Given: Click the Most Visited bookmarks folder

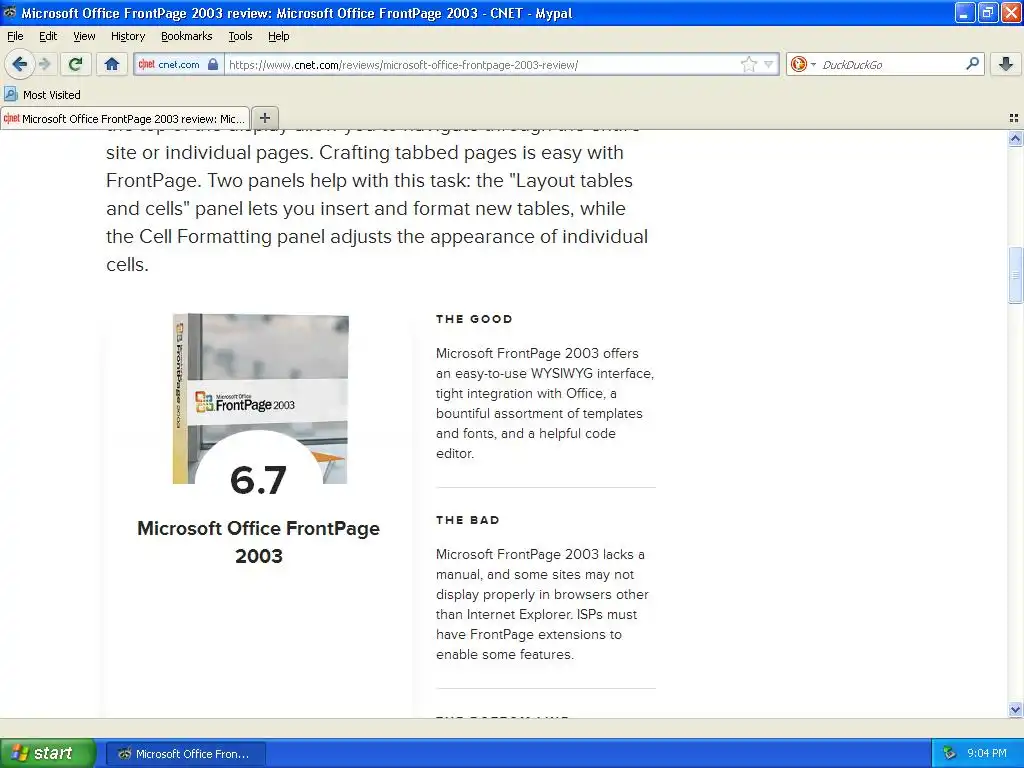Looking at the screenshot, I should pyautogui.click(x=42, y=95).
